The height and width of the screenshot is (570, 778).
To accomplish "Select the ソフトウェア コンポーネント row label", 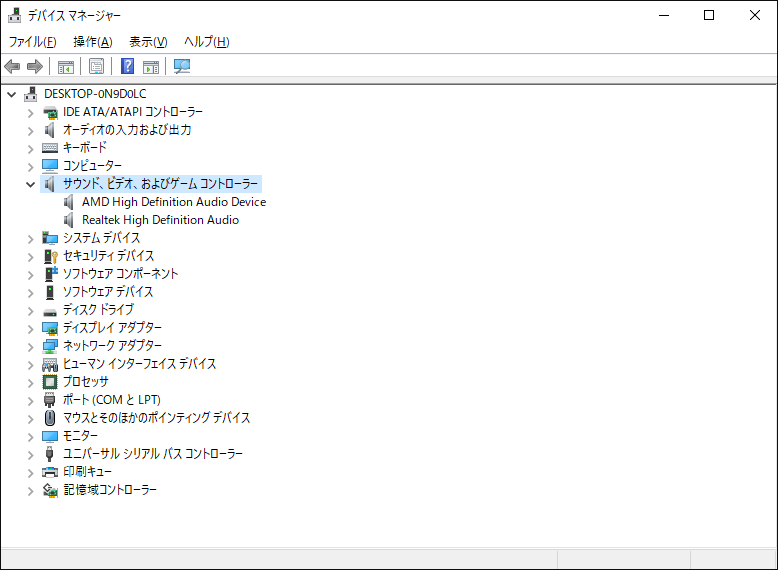I will [x=120, y=274].
